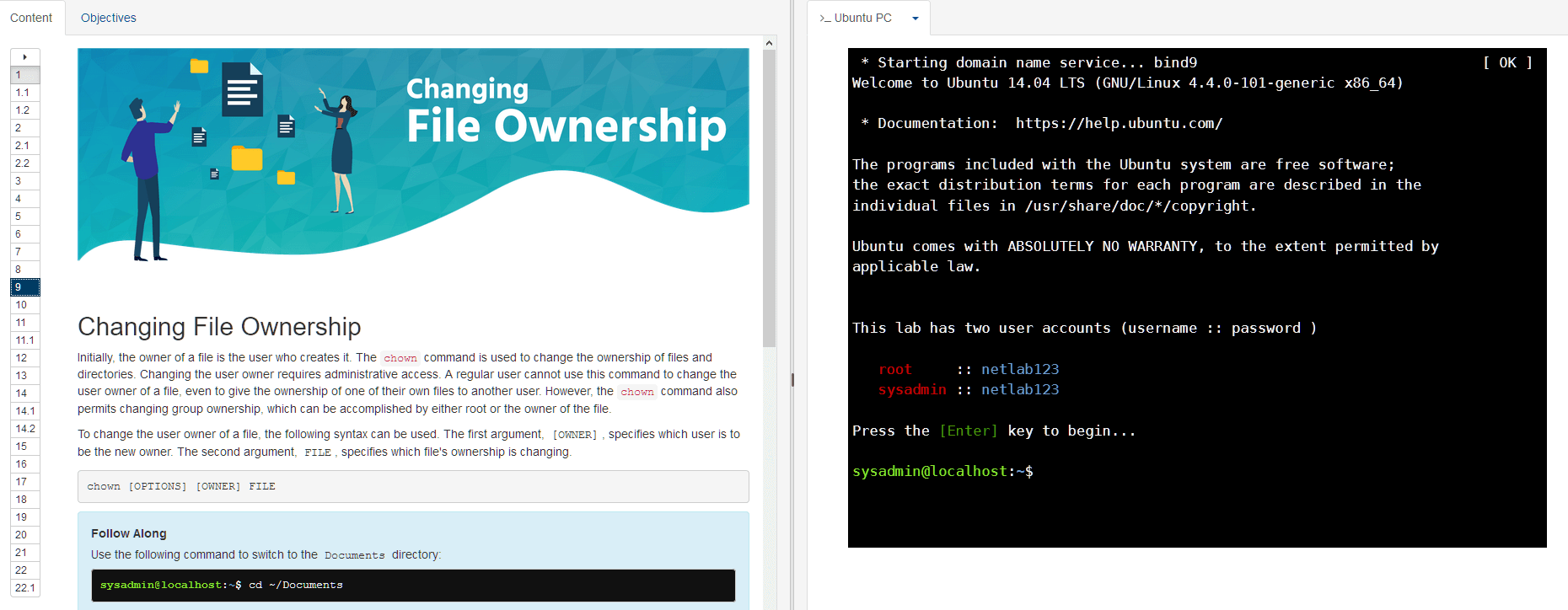Click the pane divider resize handle

(x=792, y=380)
